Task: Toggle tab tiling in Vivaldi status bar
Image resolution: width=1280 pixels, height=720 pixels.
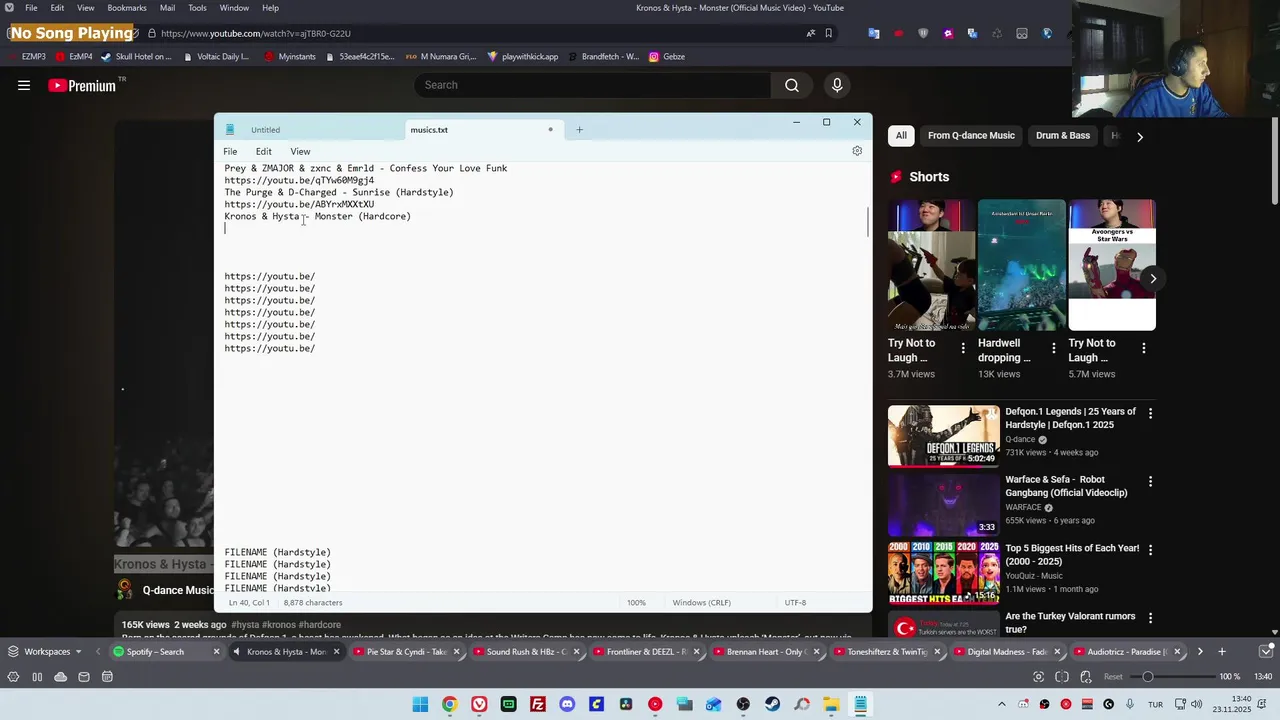Action: 1062,677
